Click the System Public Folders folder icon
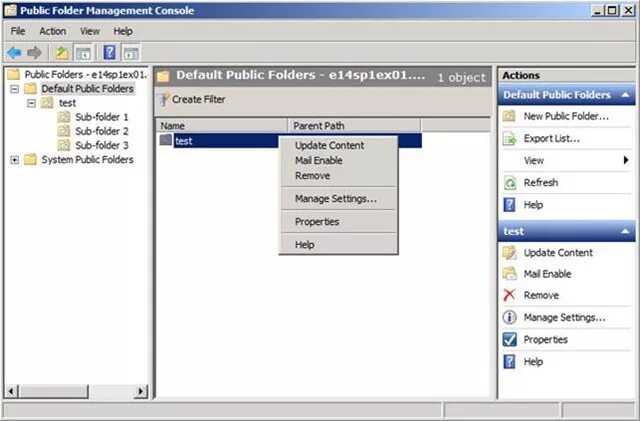This screenshot has width=640, height=421. click(30, 159)
